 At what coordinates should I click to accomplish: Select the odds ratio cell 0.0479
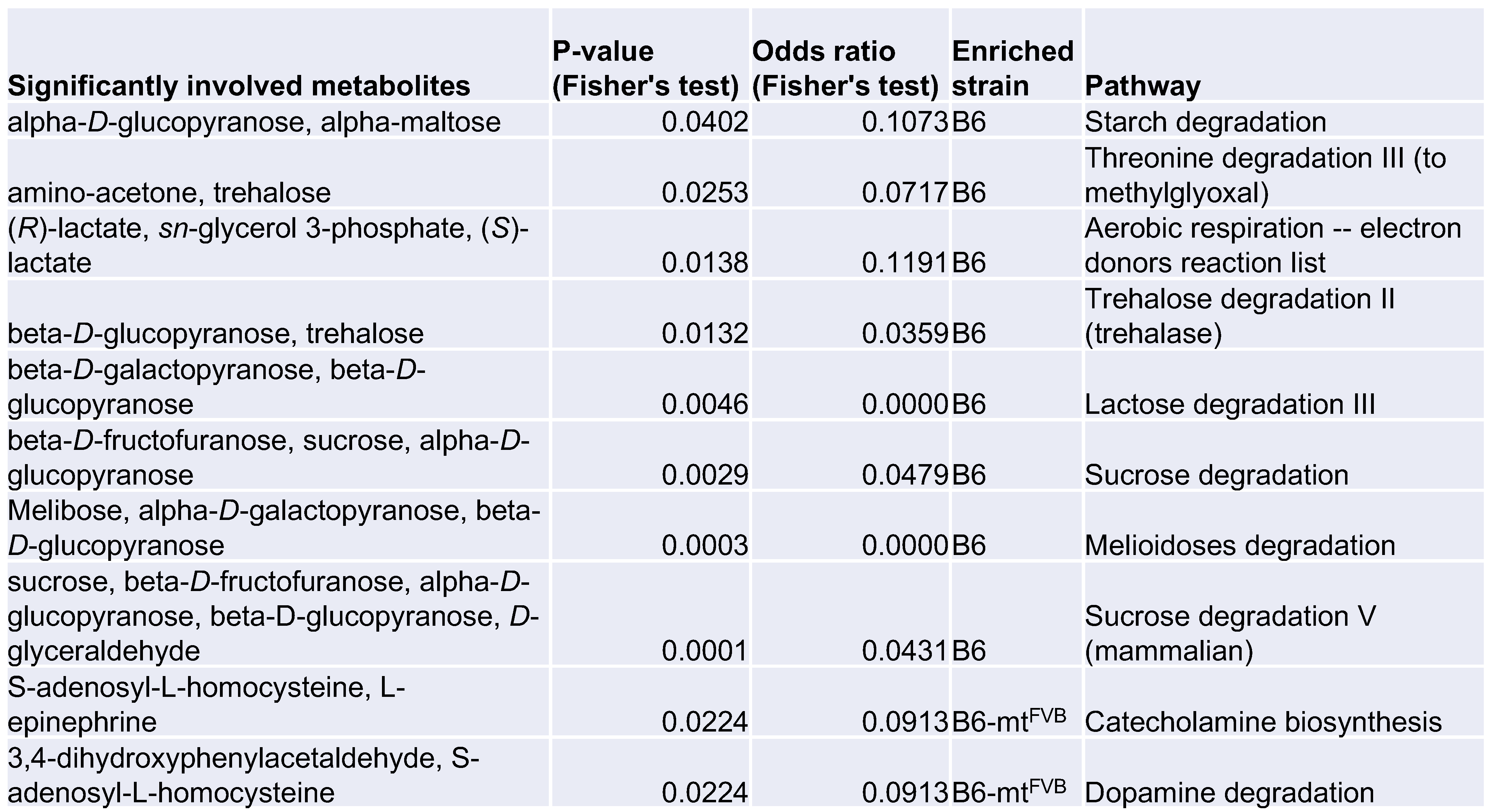tap(905, 475)
